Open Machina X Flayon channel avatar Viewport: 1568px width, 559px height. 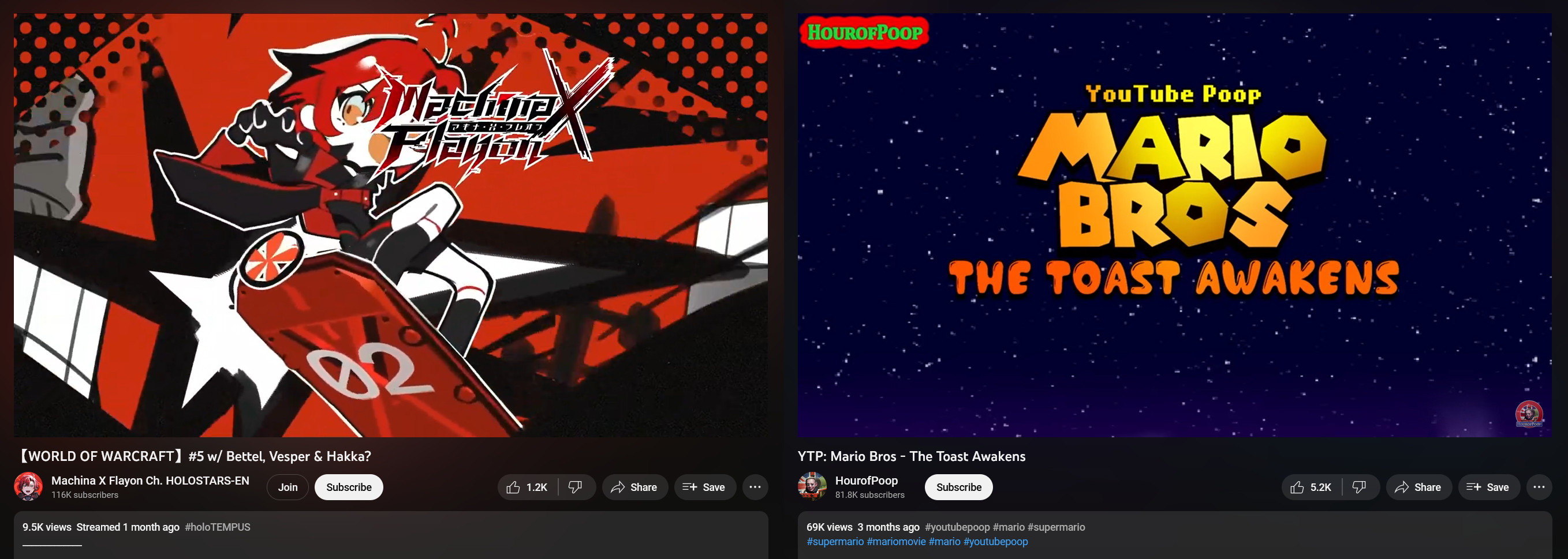tap(29, 486)
